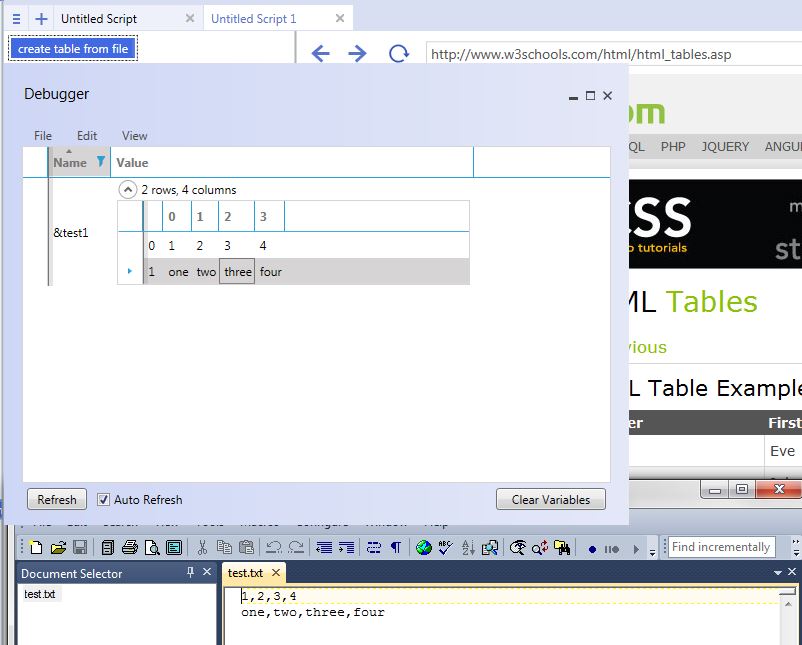Image resolution: width=802 pixels, height=645 pixels.
Task: Select the cell containing 'one'
Action: coord(178,272)
